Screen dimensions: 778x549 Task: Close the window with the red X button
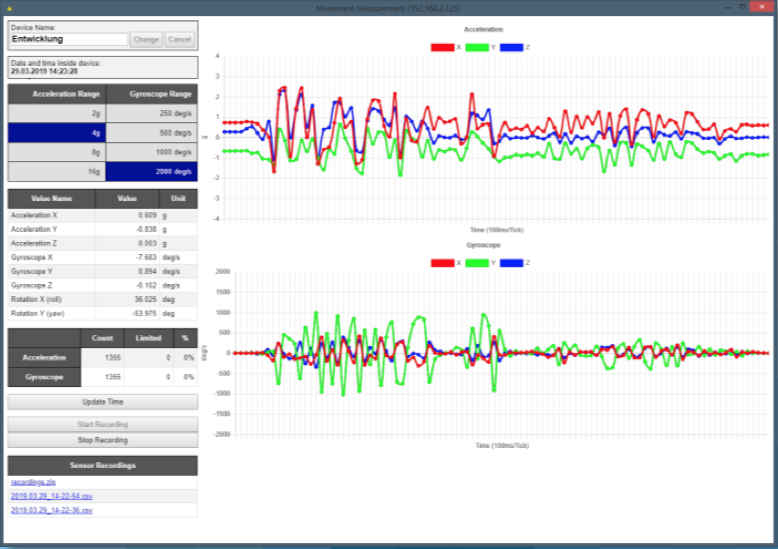[762, 6]
